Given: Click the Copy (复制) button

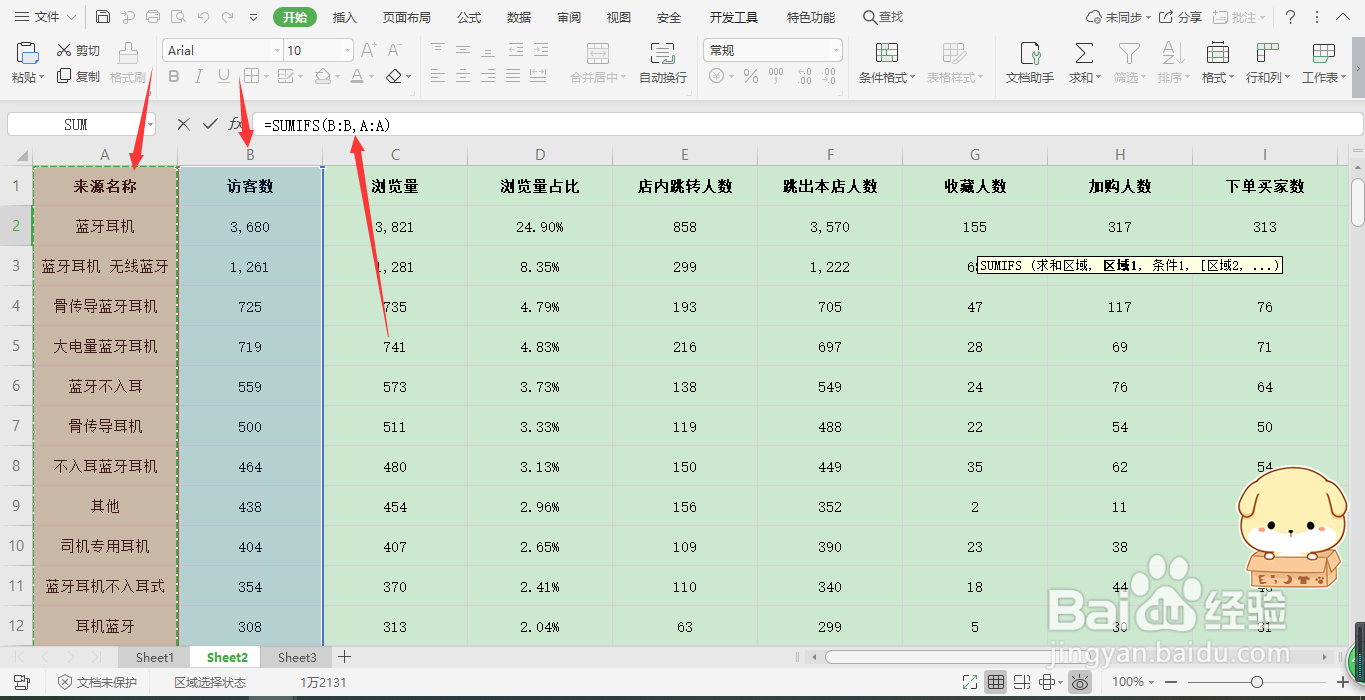Looking at the screenshot, I should [78, 76].
